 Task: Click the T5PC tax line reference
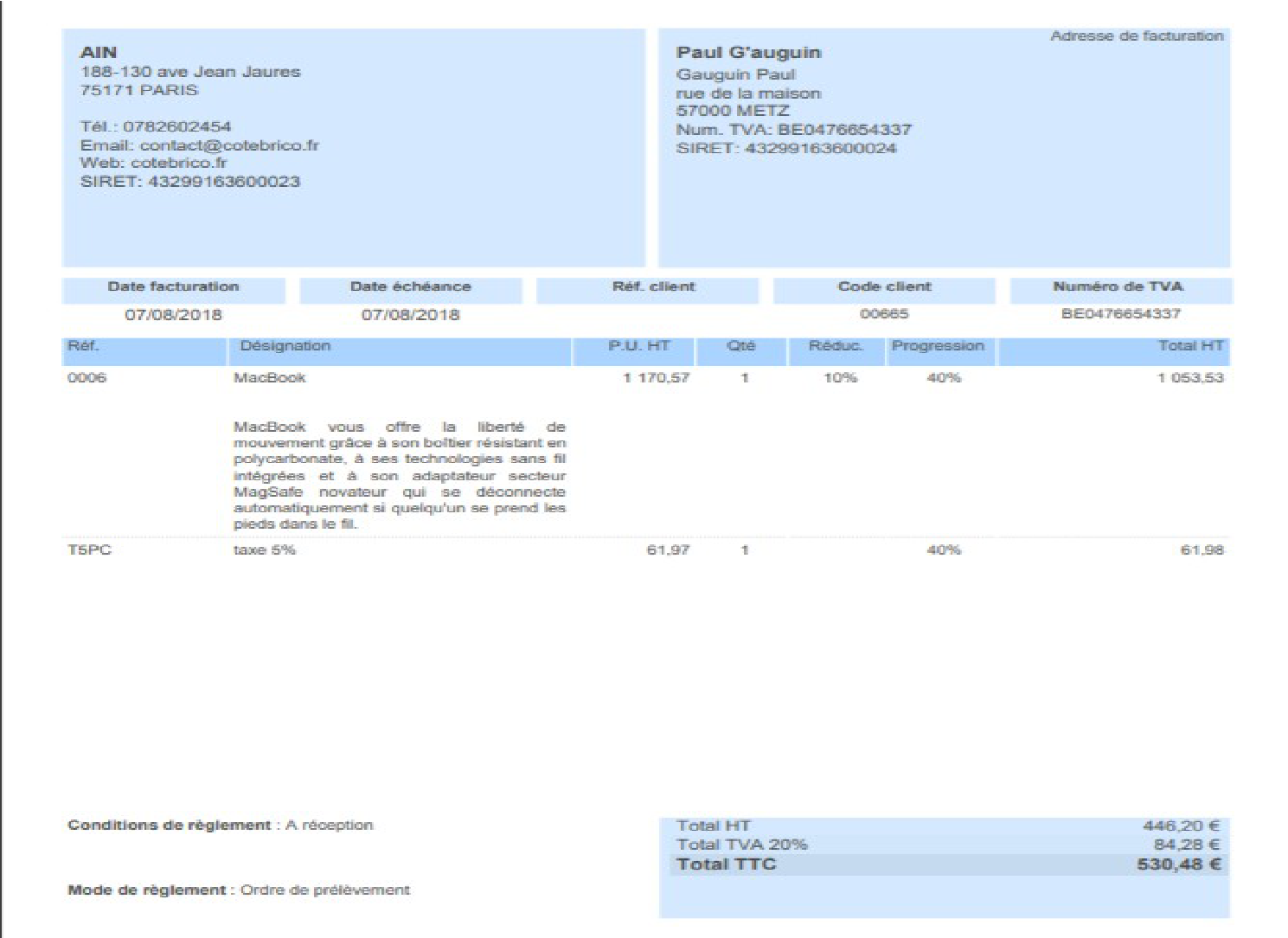[x=89, y=550]
